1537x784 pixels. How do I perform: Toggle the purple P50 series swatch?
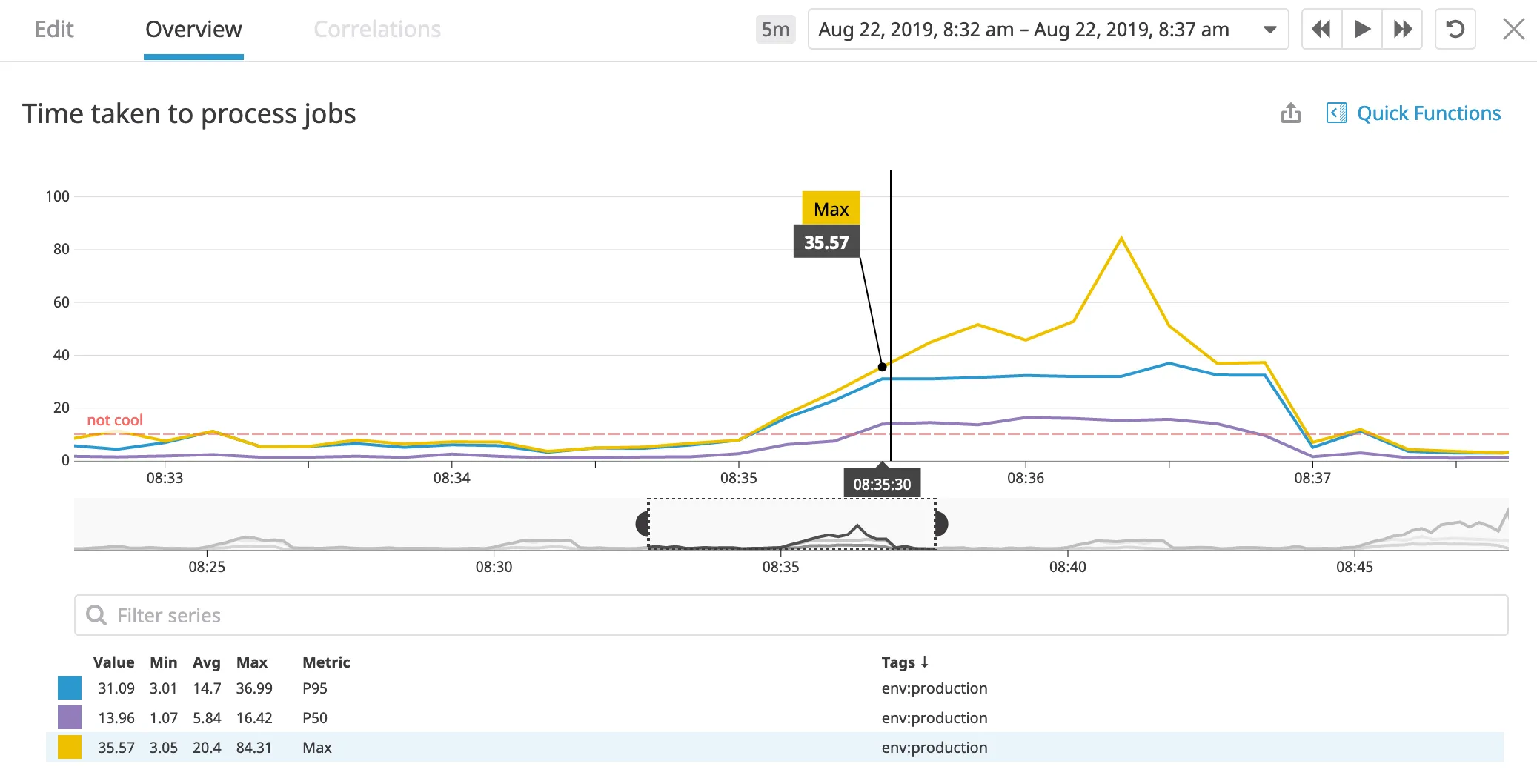[70, 718]
